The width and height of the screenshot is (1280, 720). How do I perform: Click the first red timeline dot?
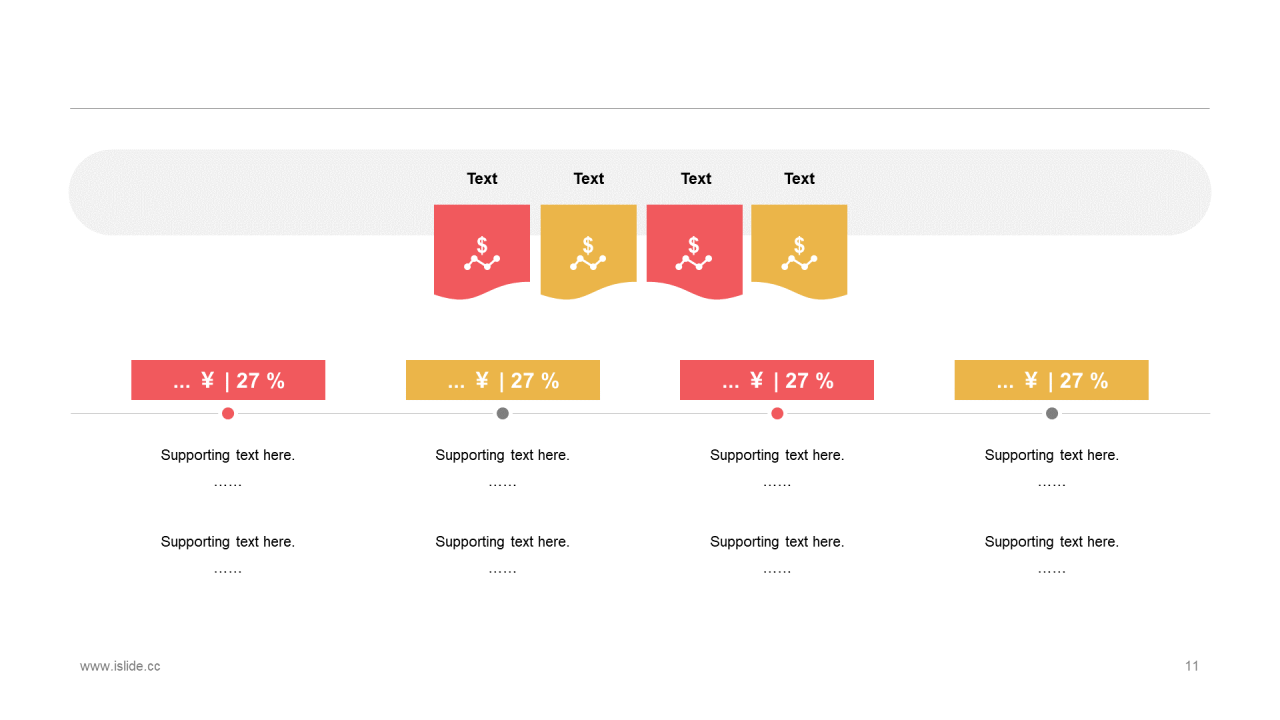228,413
